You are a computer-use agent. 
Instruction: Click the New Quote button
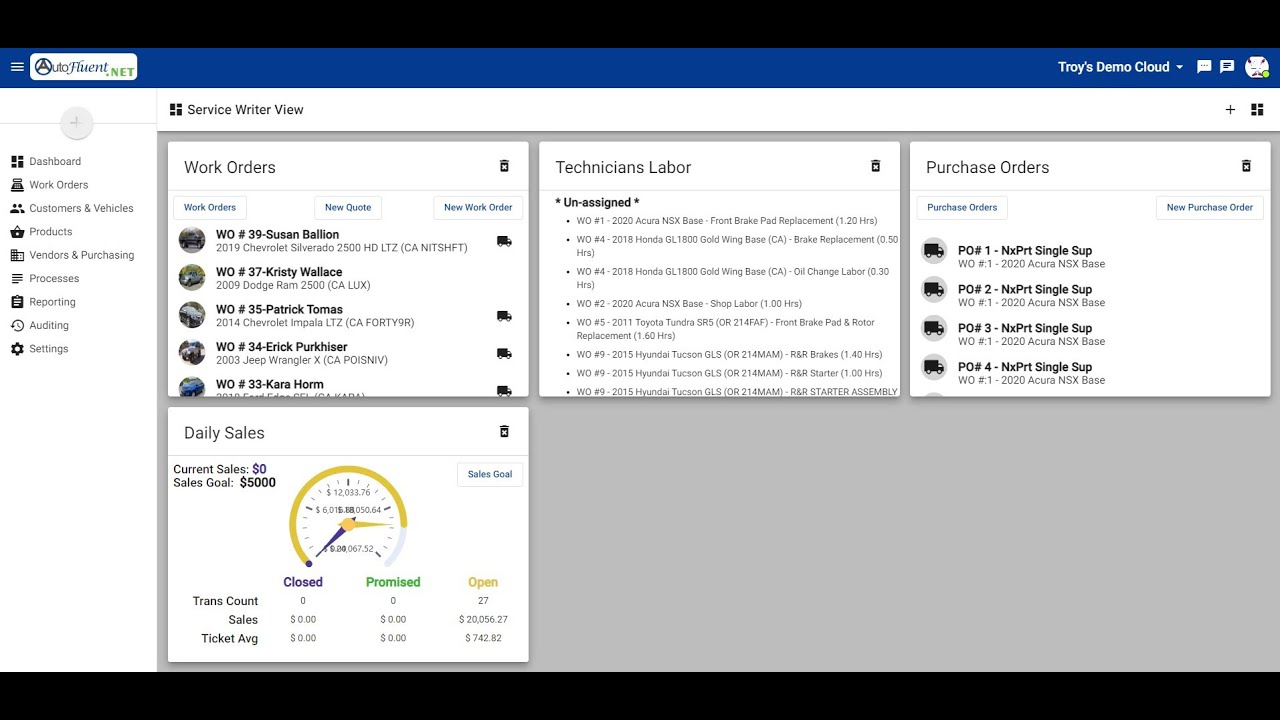(348, 208)
